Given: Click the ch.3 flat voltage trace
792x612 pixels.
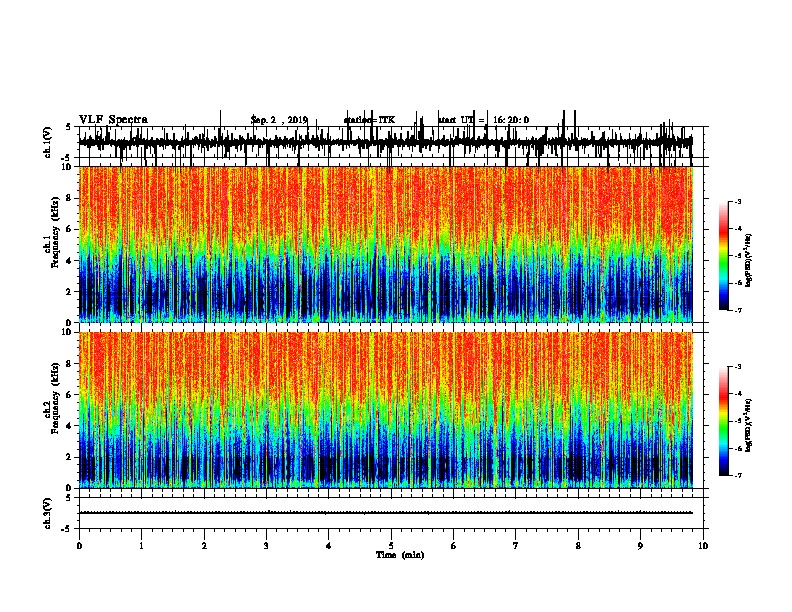Looking at the screenshot, I should tap(386, 513).
